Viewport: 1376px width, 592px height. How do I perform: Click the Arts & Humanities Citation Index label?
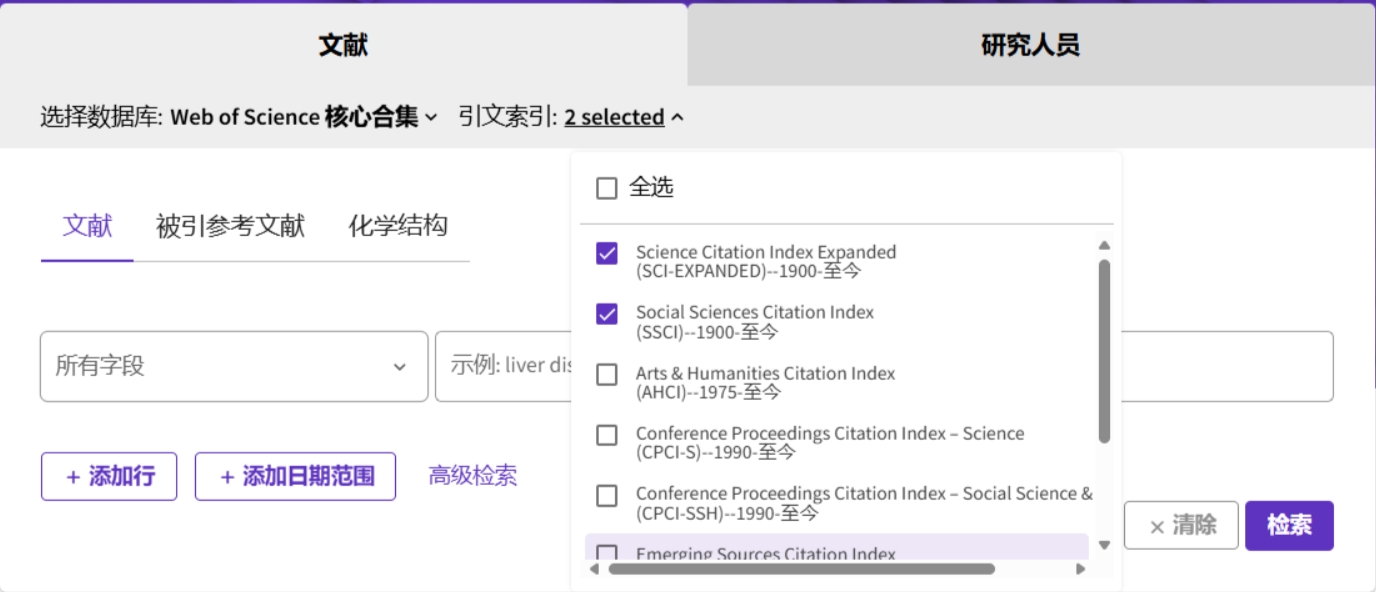click(x=765, y=382)
